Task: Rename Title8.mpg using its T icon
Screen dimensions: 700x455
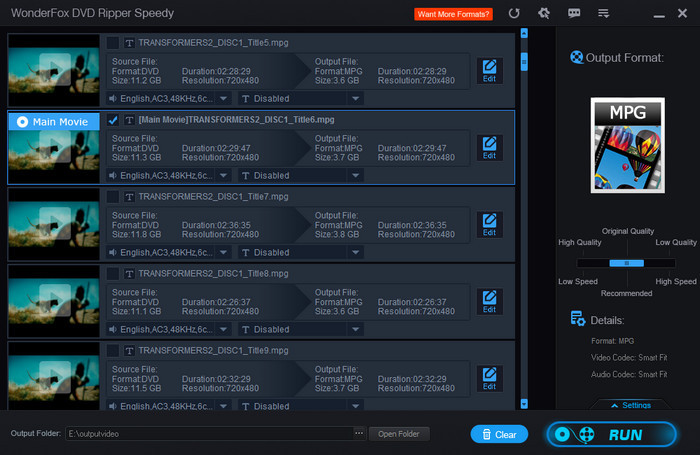Action: [129, 274]
